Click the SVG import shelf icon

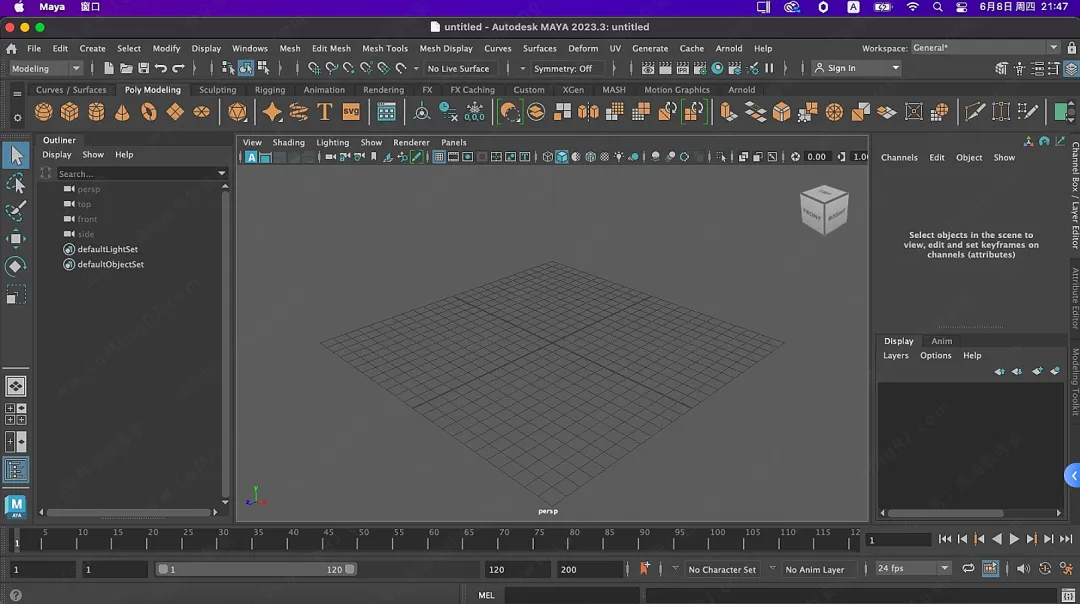[x=351, y=112]
